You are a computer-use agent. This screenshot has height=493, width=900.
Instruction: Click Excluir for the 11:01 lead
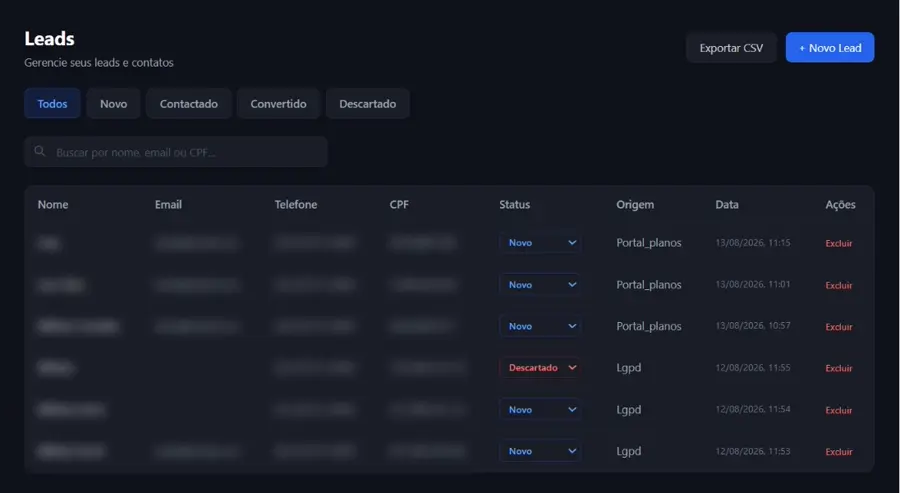tap(839, 285)
